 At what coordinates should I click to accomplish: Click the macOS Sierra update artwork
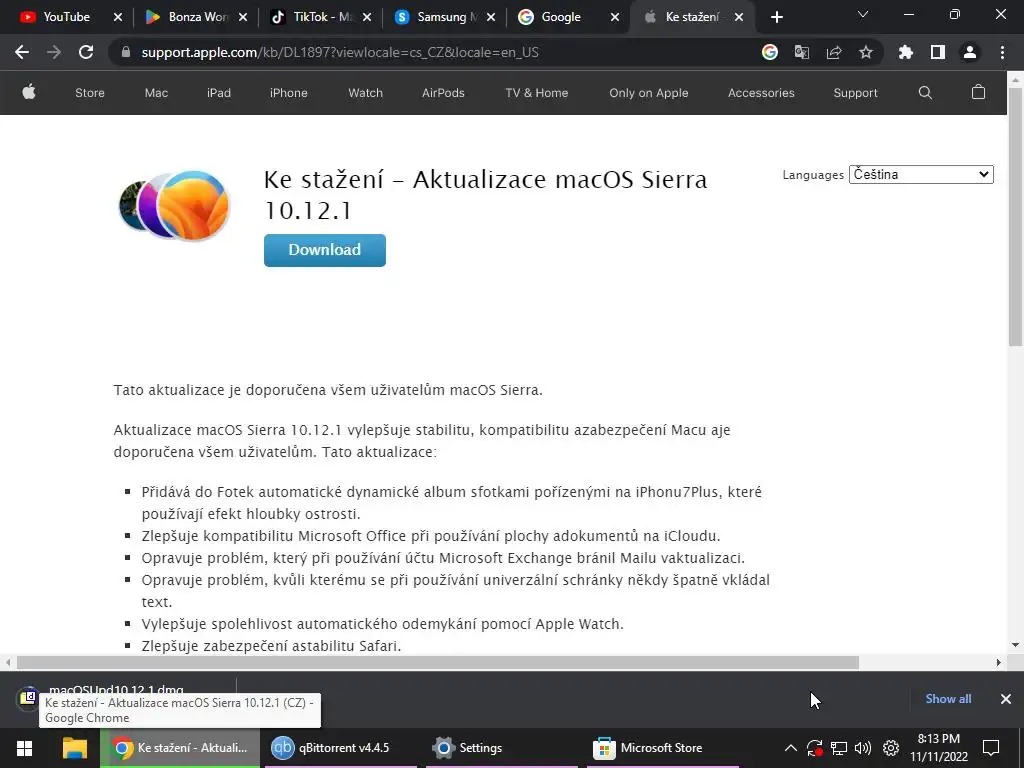(174, 204)
